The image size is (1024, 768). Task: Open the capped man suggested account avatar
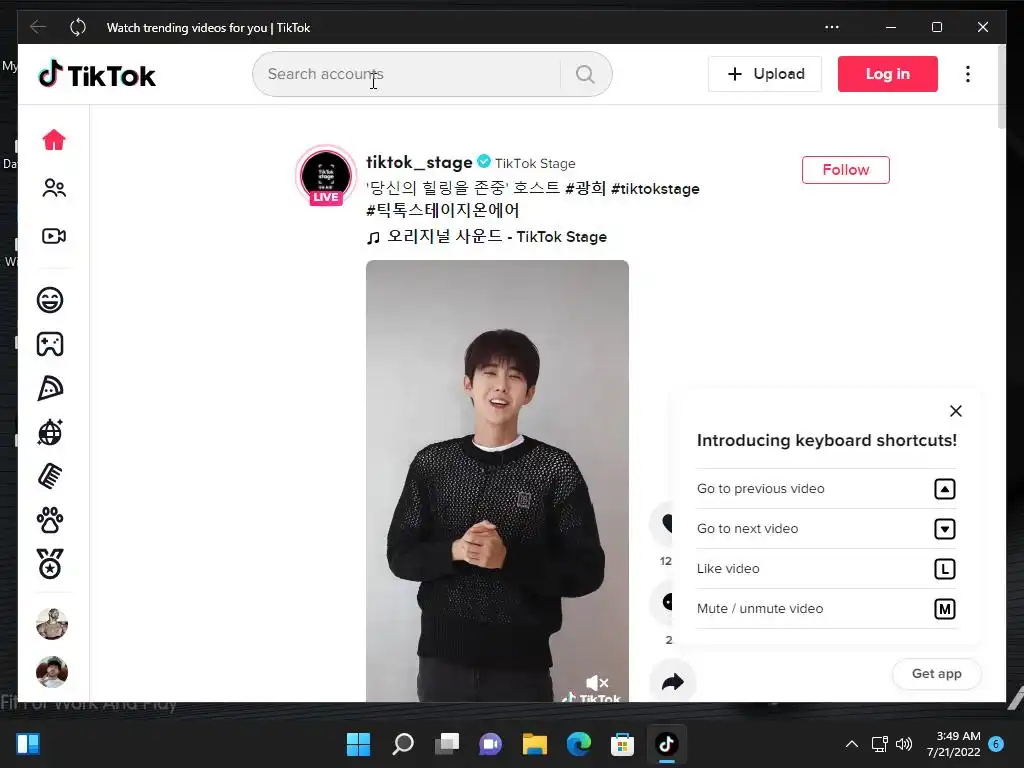click(52, 671)
